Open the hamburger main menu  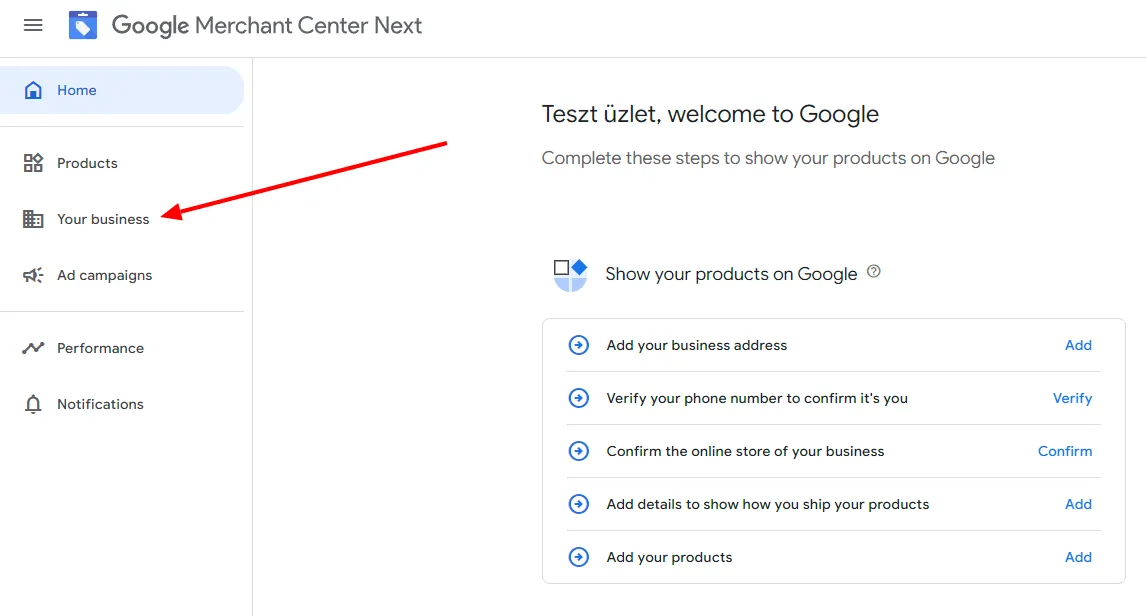33,26
